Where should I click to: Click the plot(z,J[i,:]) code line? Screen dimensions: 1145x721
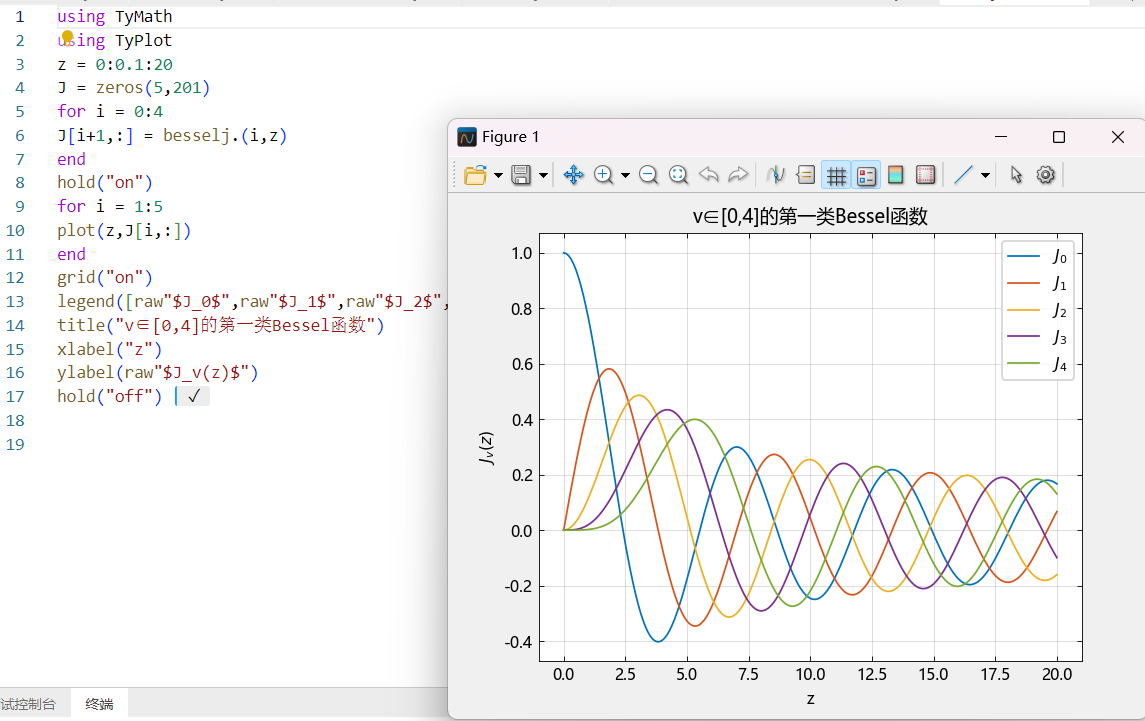click(x=124, y=231)
